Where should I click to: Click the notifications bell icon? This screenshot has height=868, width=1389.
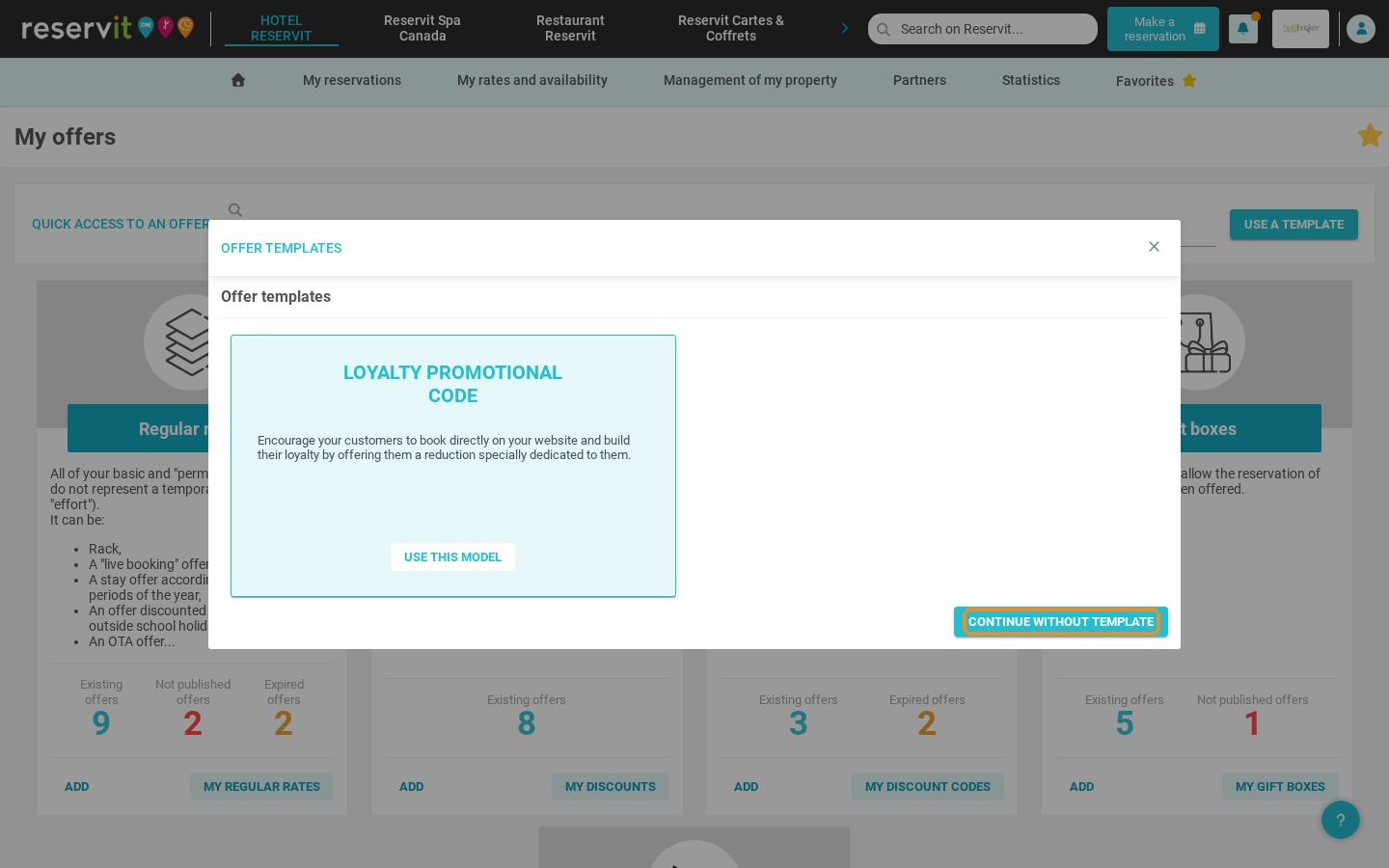coord(1242,29)
